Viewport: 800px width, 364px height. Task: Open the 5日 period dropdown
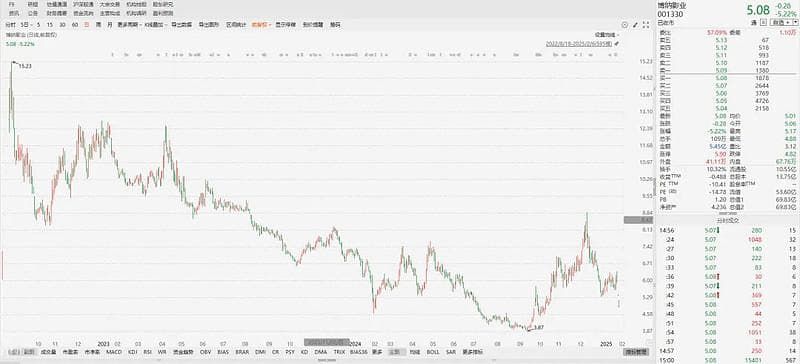[26, 25]
